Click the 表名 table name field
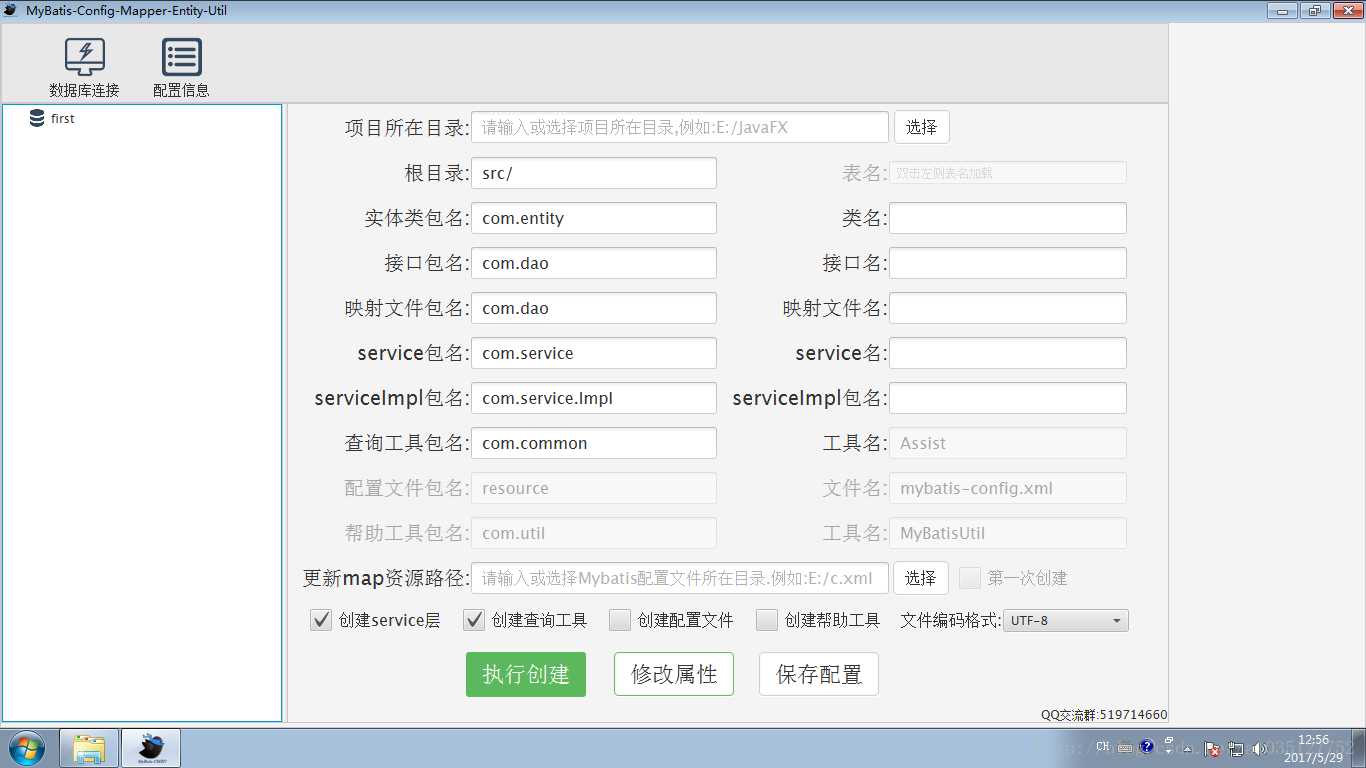This screenshot has width=1366, height=768. pos(1008,173)
